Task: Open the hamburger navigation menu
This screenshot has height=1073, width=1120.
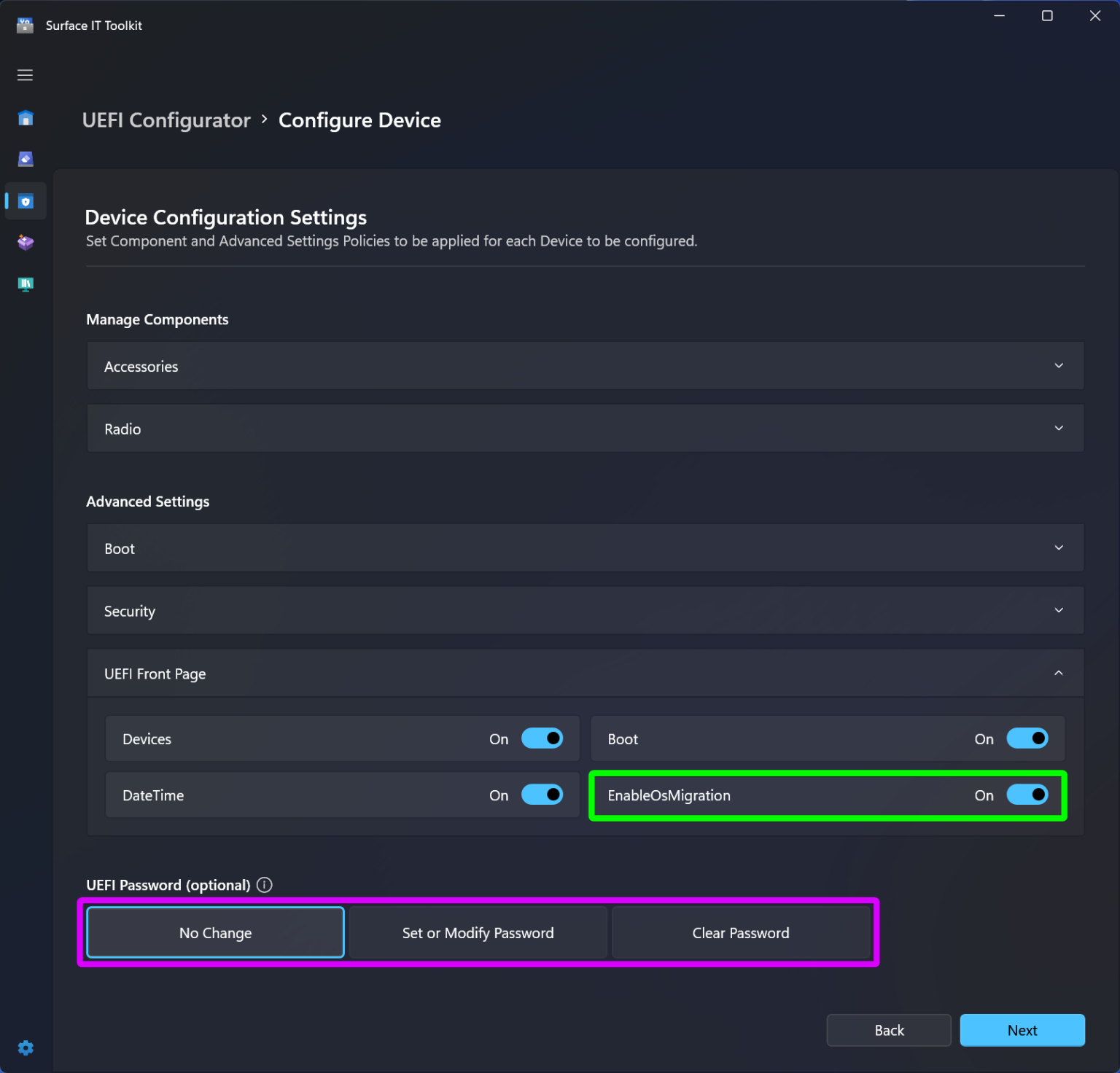Action: tap(25, 75)
